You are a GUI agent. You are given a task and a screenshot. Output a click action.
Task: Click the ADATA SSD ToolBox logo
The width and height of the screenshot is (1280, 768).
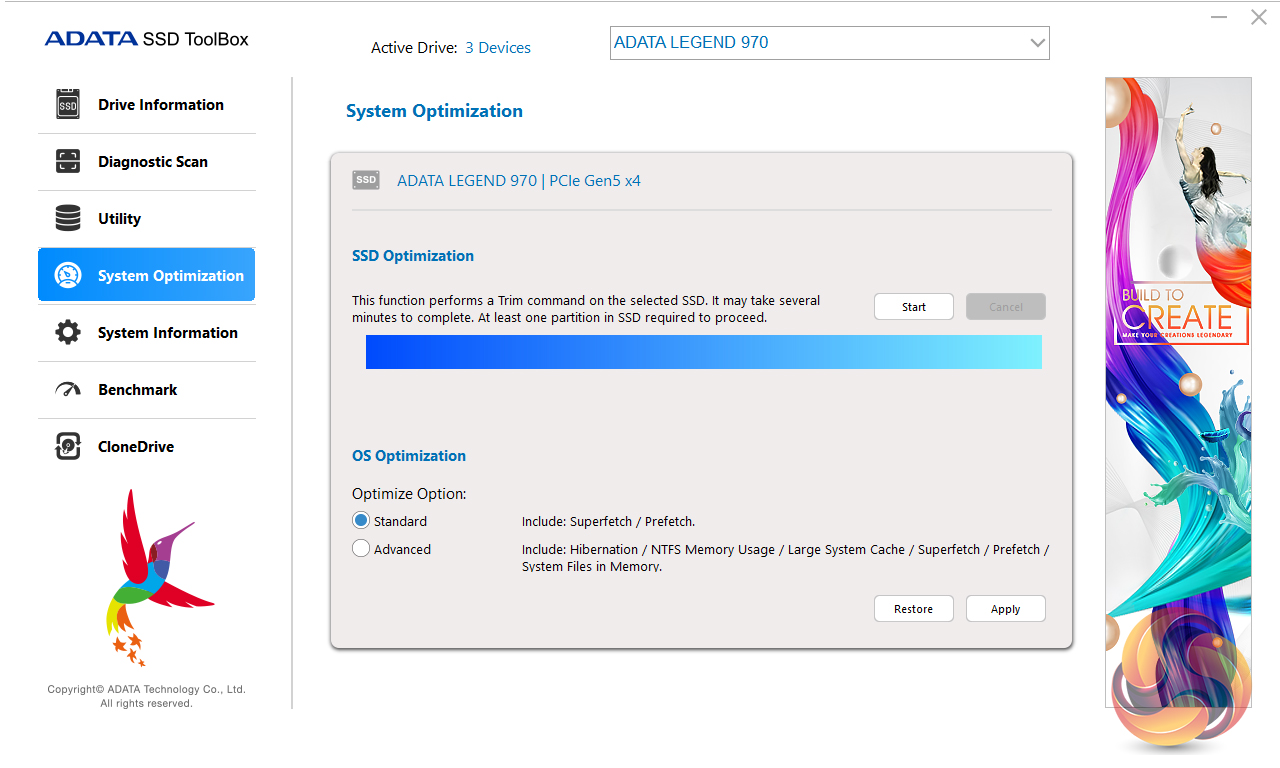(x=147, y=39)
